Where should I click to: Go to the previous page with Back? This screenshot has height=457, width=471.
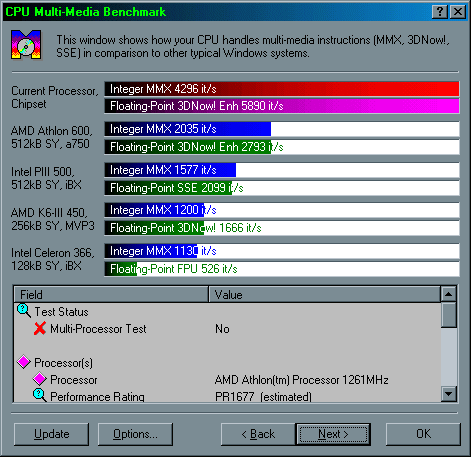pyautogui.click(x=258, y=434)
